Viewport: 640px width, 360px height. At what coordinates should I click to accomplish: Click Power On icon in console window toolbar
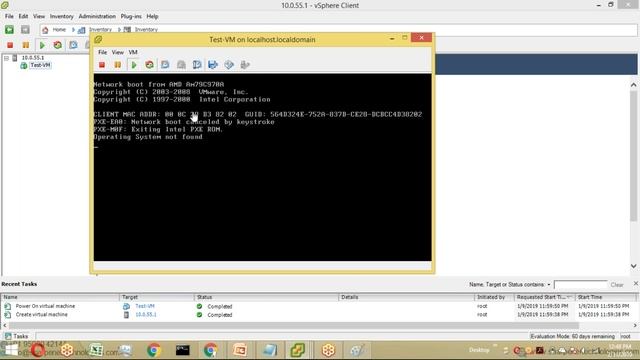click(x=133, y=65)
